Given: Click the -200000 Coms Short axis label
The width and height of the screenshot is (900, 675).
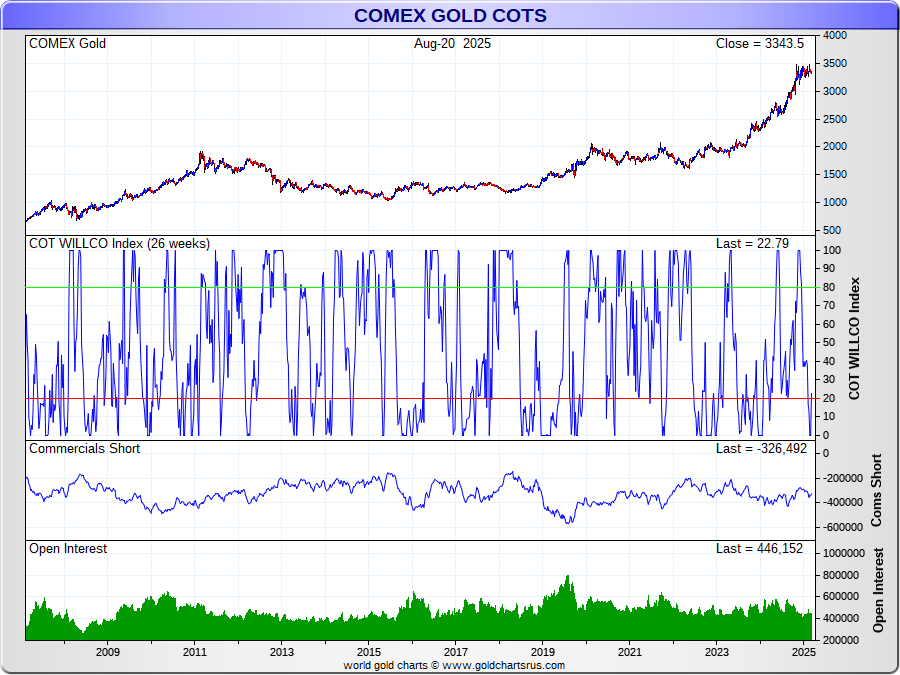Looking at the screenshot, I should (x=843, y=478).
